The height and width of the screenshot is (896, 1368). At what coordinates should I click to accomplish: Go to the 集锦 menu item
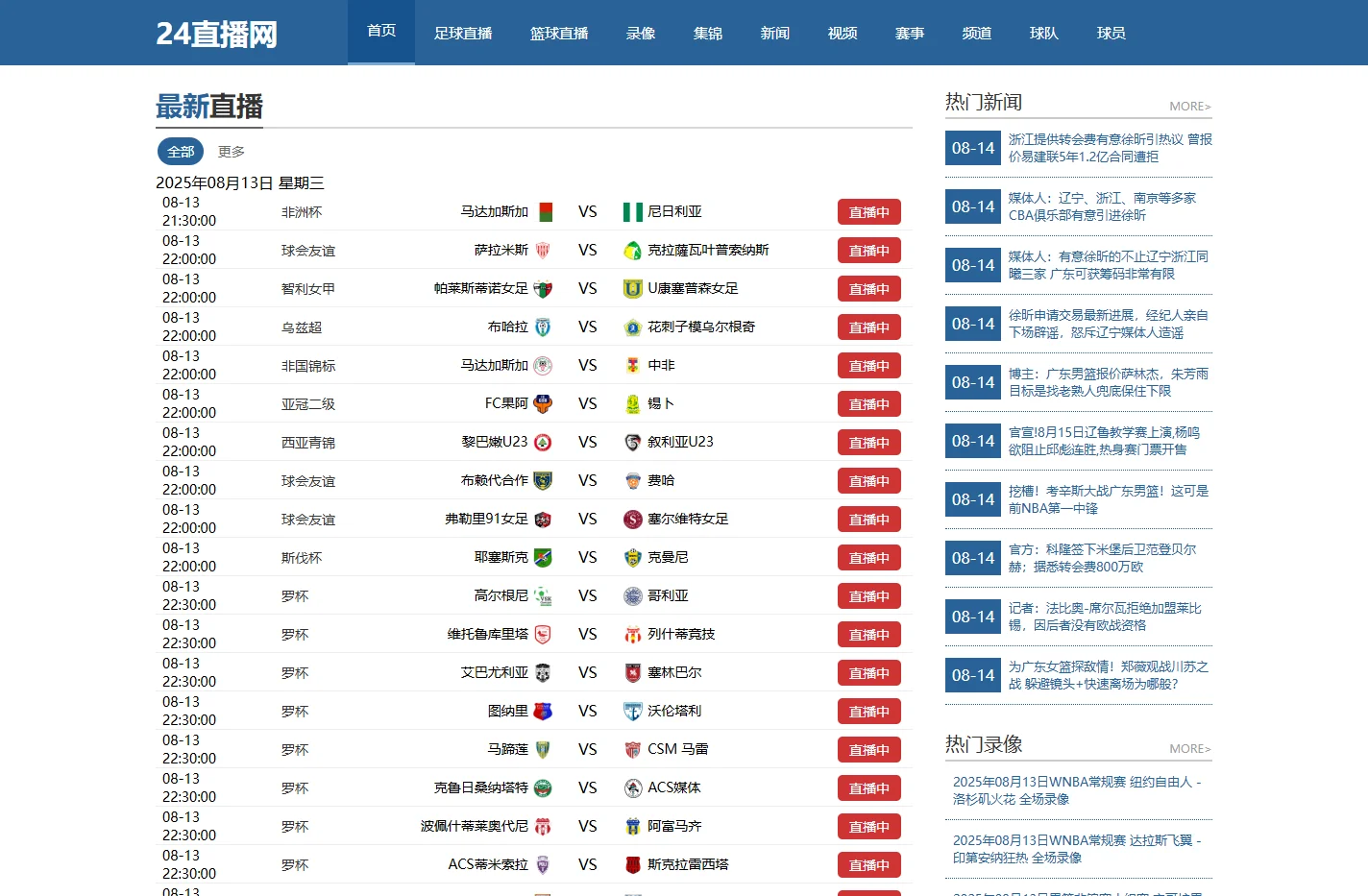click(x=708, y=33)
